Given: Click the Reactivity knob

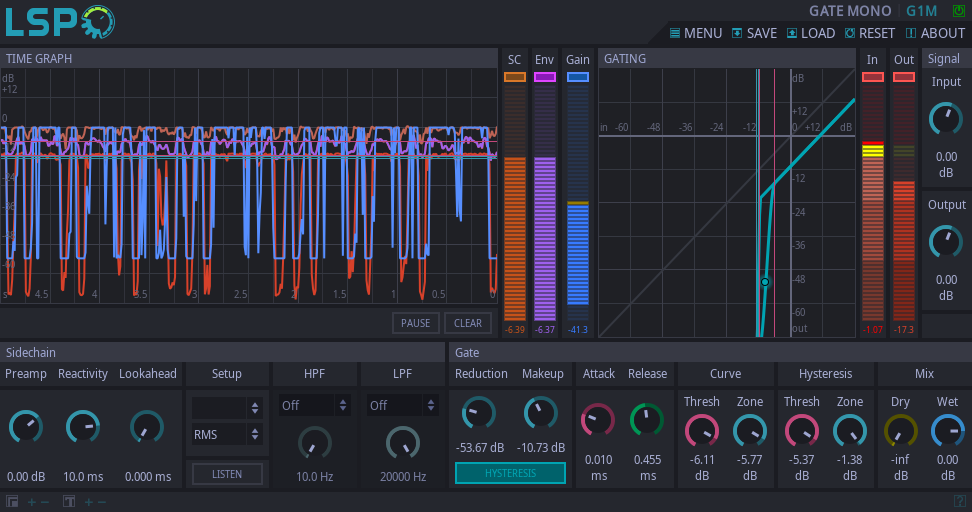Looking at the screenshot, I should click(83, 426).
